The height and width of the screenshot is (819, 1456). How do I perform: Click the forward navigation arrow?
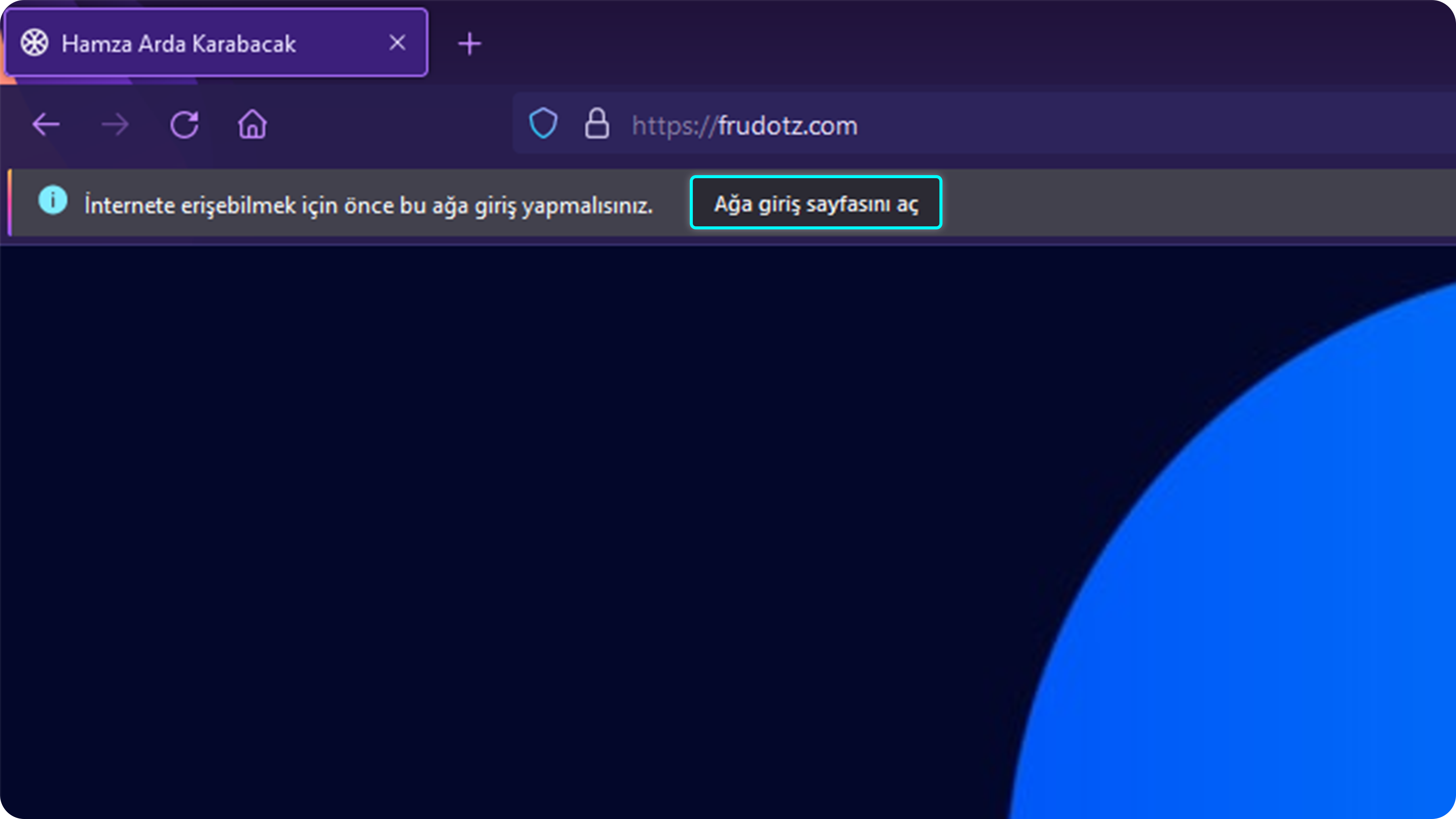115,124
